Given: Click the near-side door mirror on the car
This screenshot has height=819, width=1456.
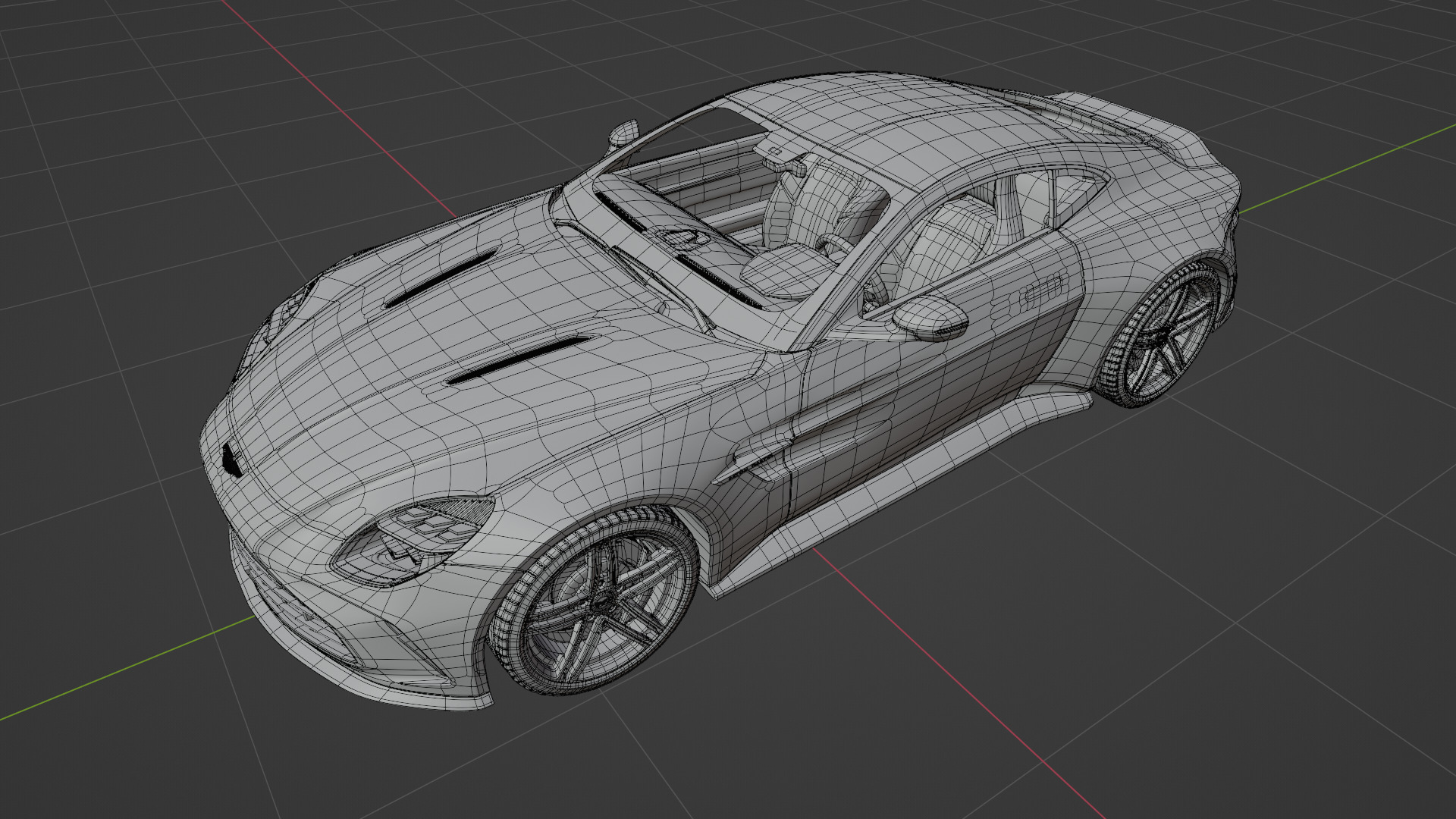Looking at the screenshot, I should coord(930,317).
